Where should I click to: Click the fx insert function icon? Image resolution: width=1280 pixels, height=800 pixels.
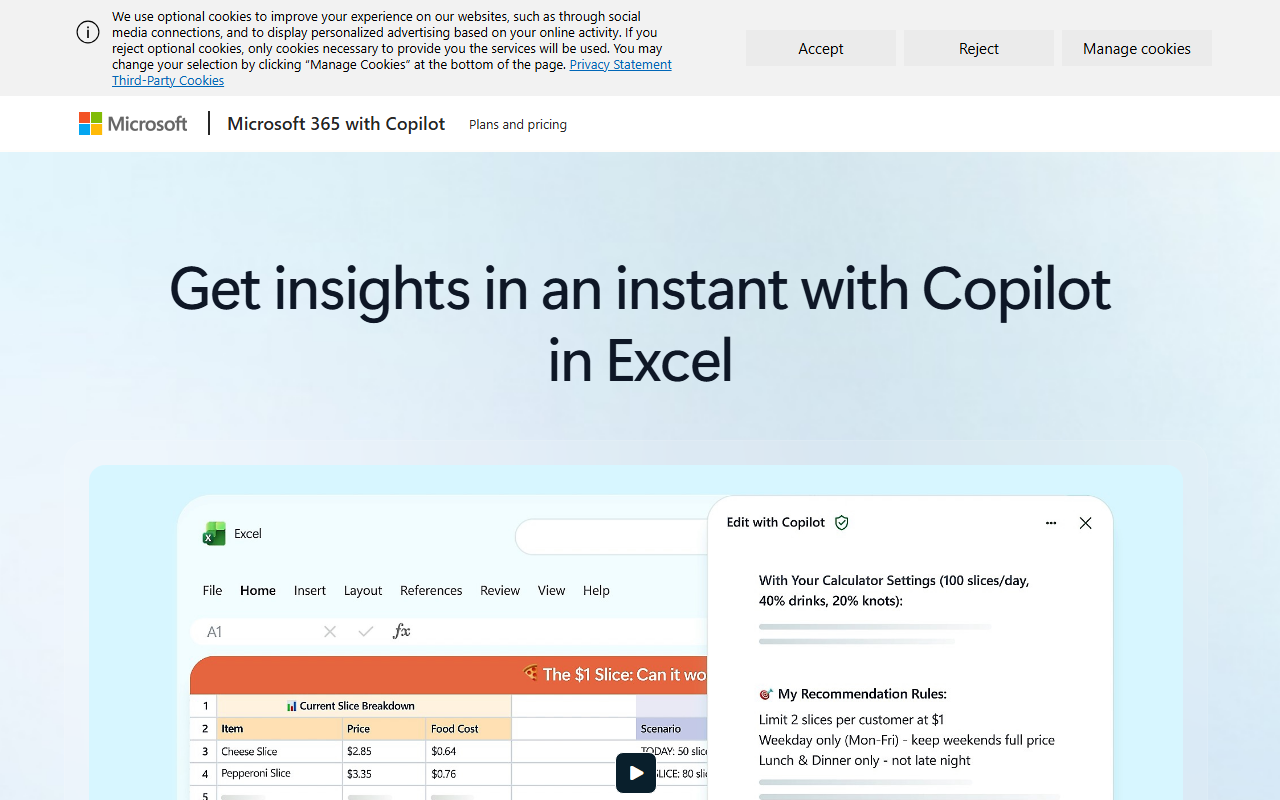401,631
